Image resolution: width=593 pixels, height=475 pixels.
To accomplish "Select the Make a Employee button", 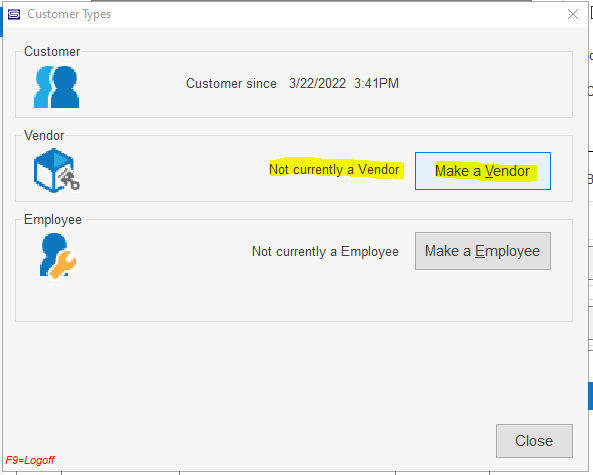I will pyautogui.click(x=483, y=251).
